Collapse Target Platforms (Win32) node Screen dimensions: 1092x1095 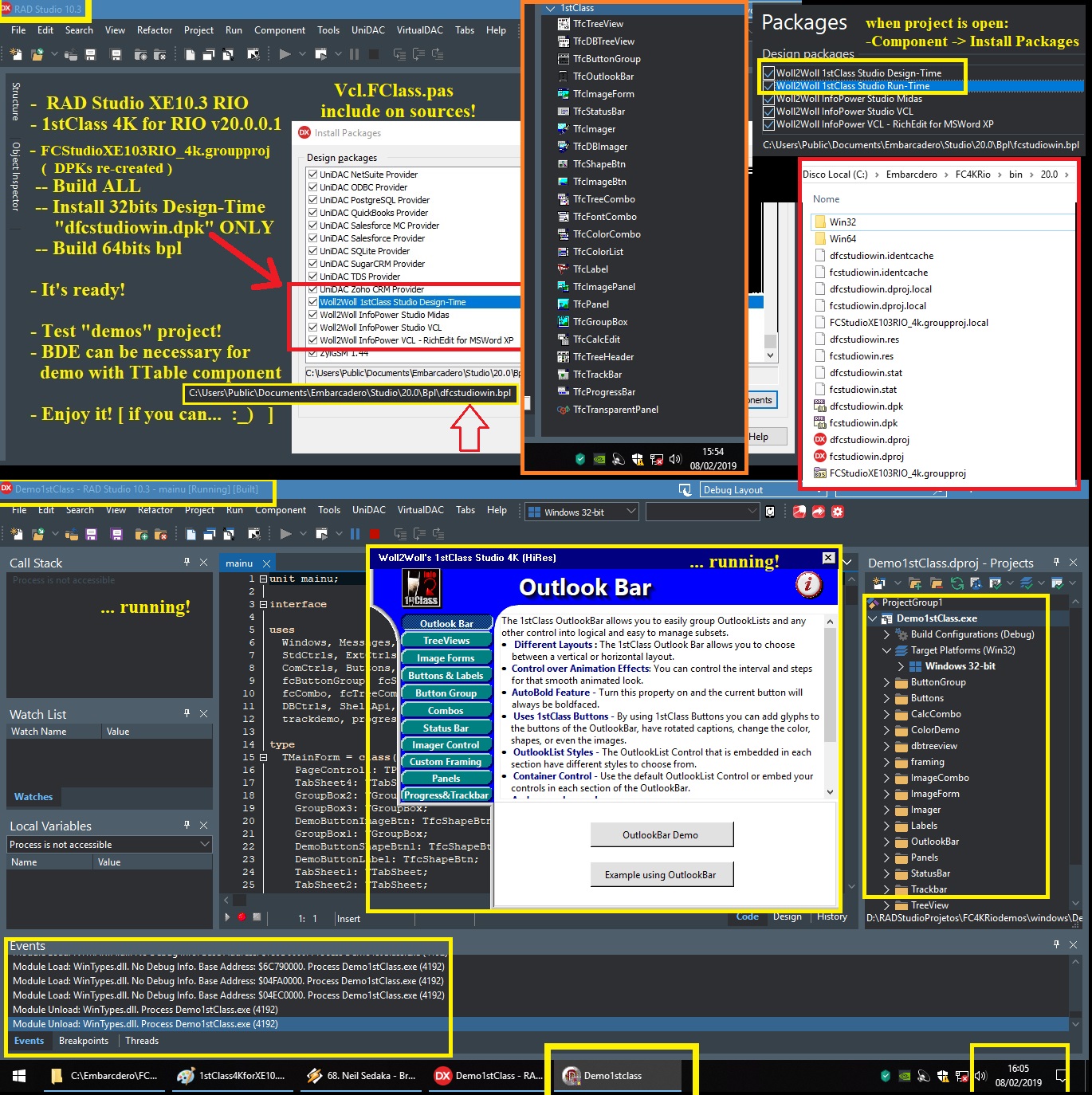(886, 650)
